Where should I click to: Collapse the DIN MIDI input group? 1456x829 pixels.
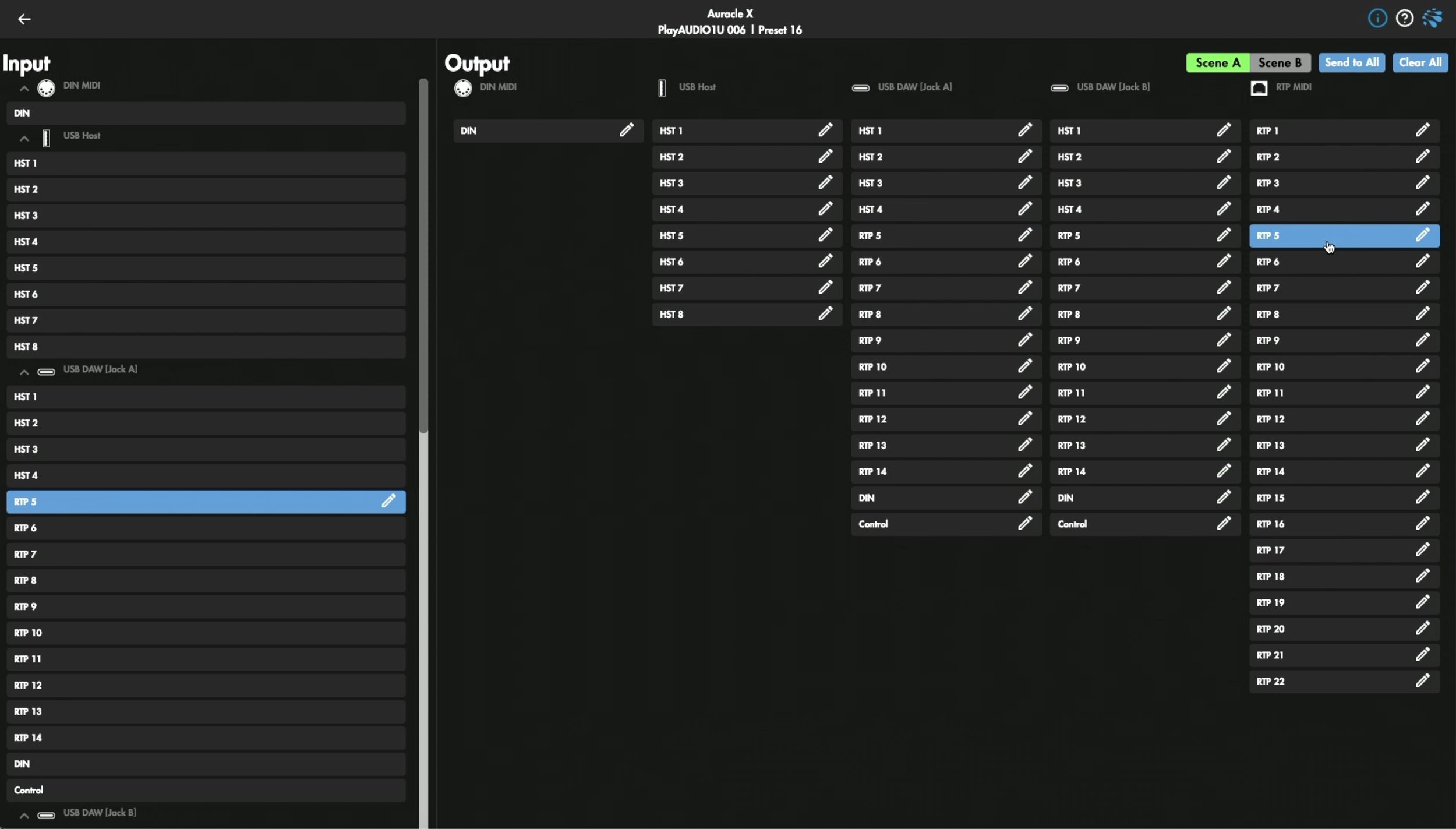[24, 89]
